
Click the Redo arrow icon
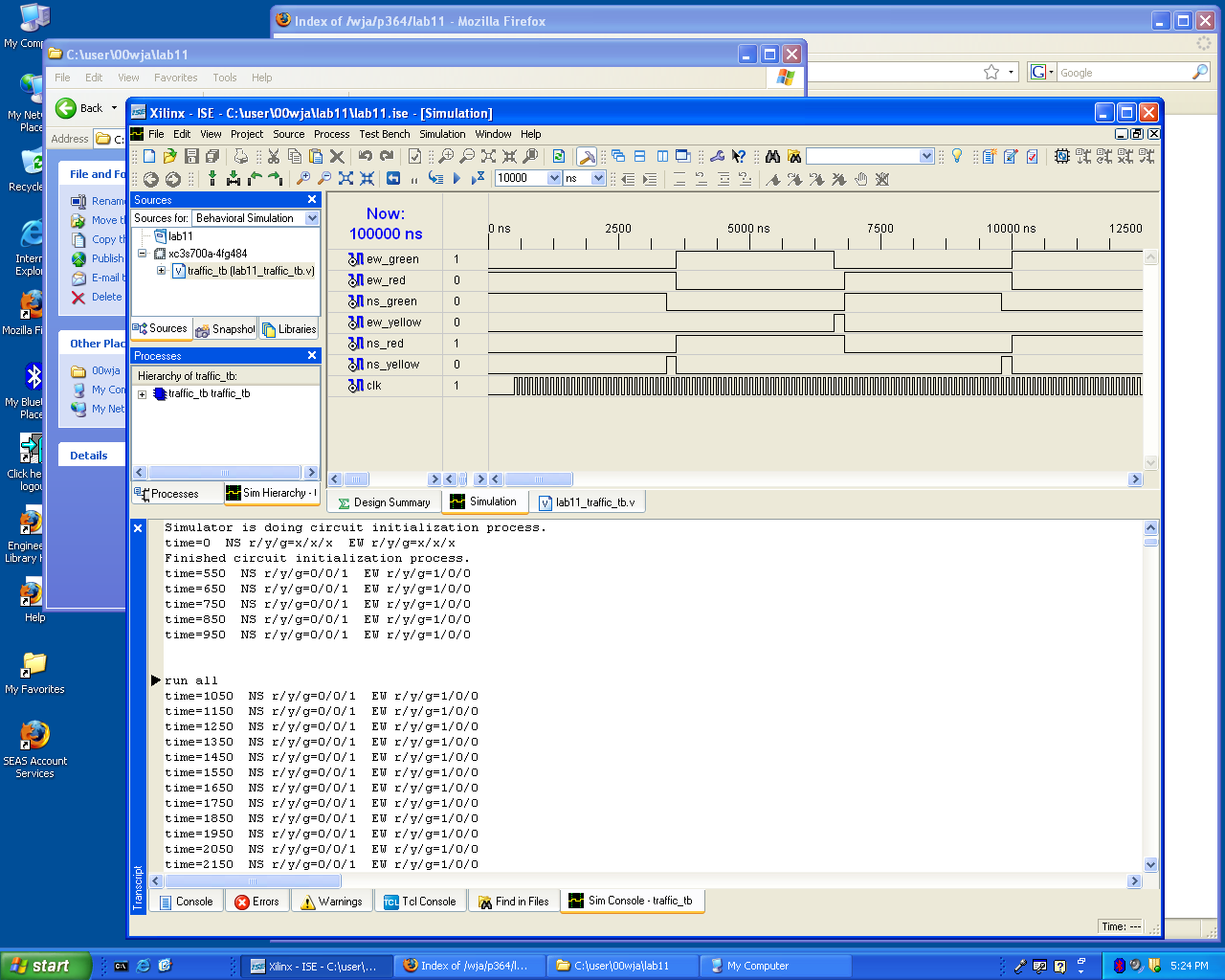tap(387, 156)
